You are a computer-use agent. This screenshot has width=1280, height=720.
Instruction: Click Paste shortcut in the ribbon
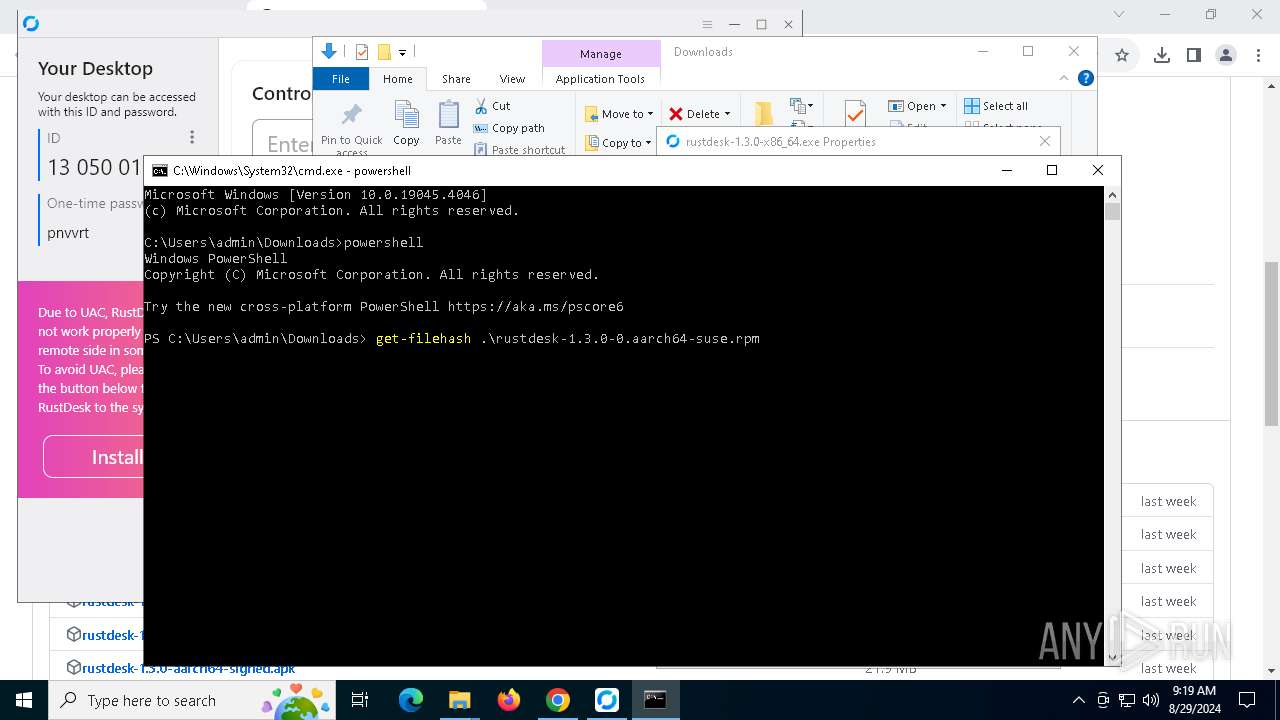point(519,149)
